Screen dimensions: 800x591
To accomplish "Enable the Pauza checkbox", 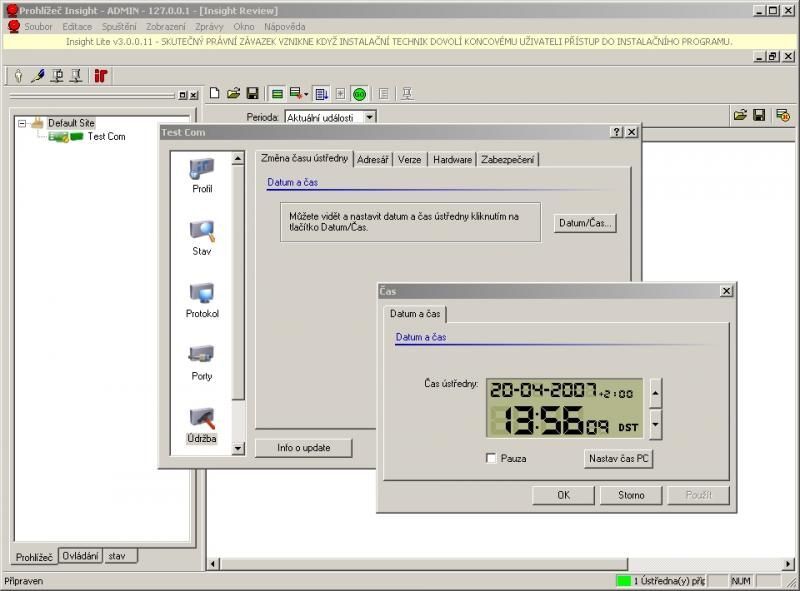I will (491, 459).
